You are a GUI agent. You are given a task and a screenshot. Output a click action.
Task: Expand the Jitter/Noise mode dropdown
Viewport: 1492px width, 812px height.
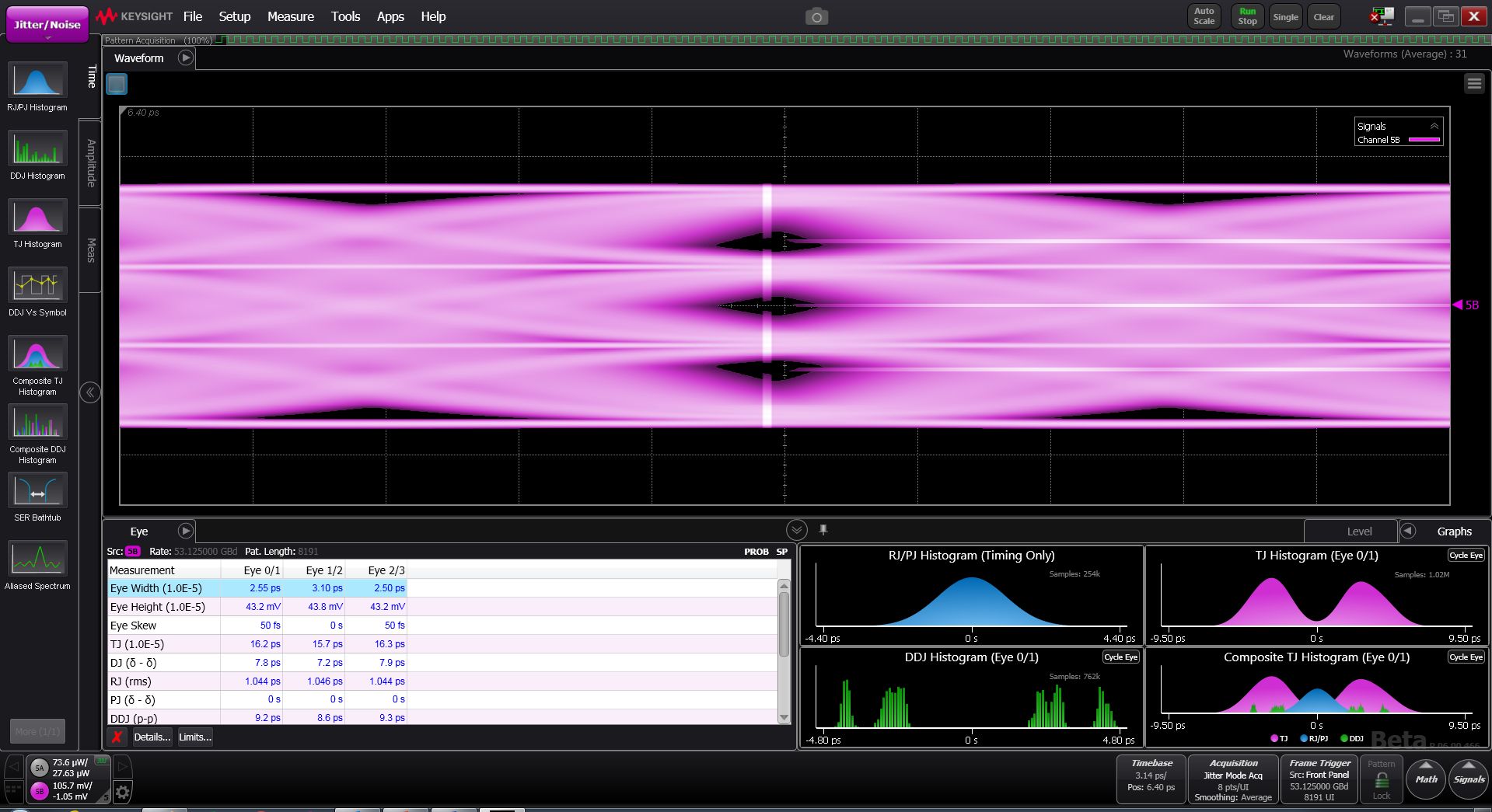coord(47,26)
